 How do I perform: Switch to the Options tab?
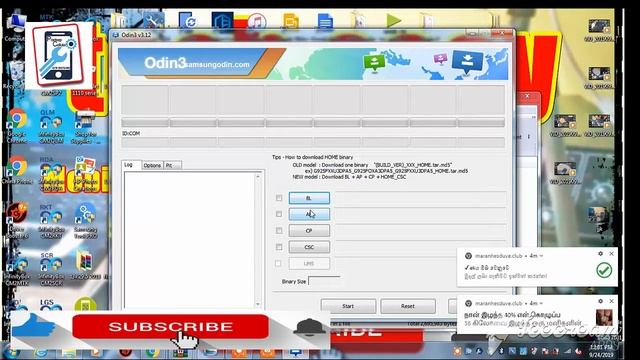[152, 165]
